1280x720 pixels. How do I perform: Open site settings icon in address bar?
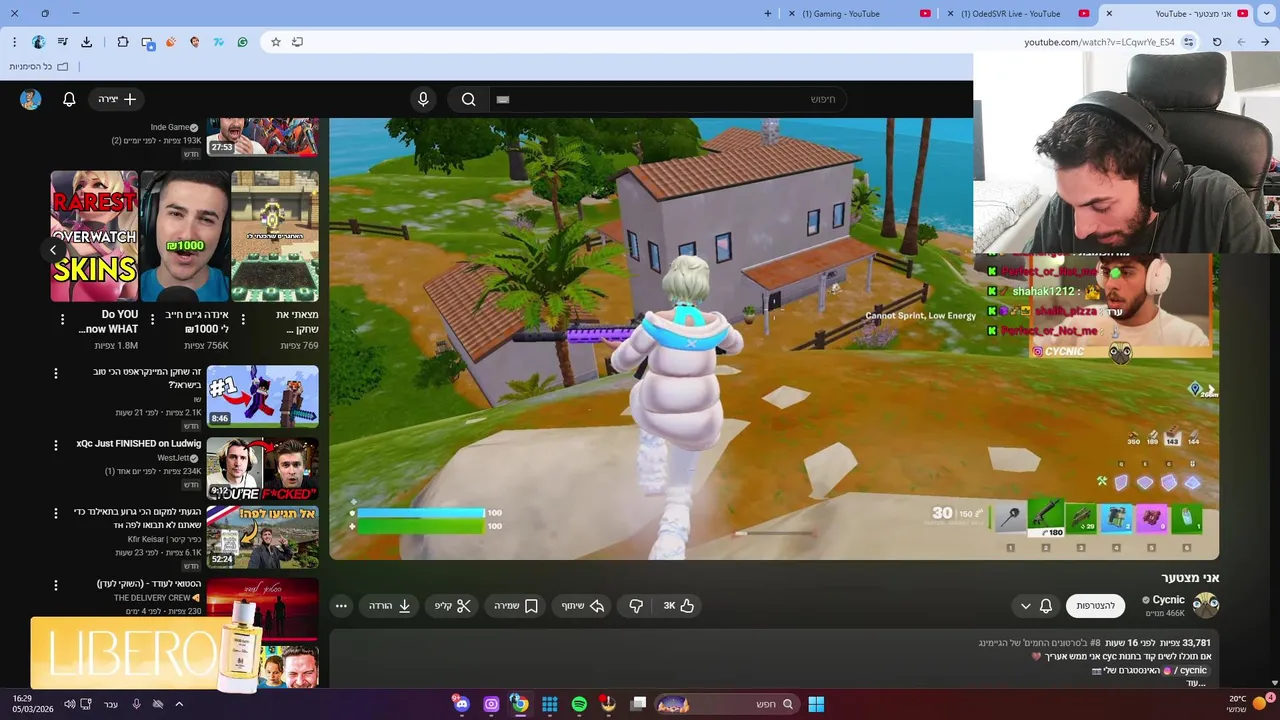[1188, 42]
